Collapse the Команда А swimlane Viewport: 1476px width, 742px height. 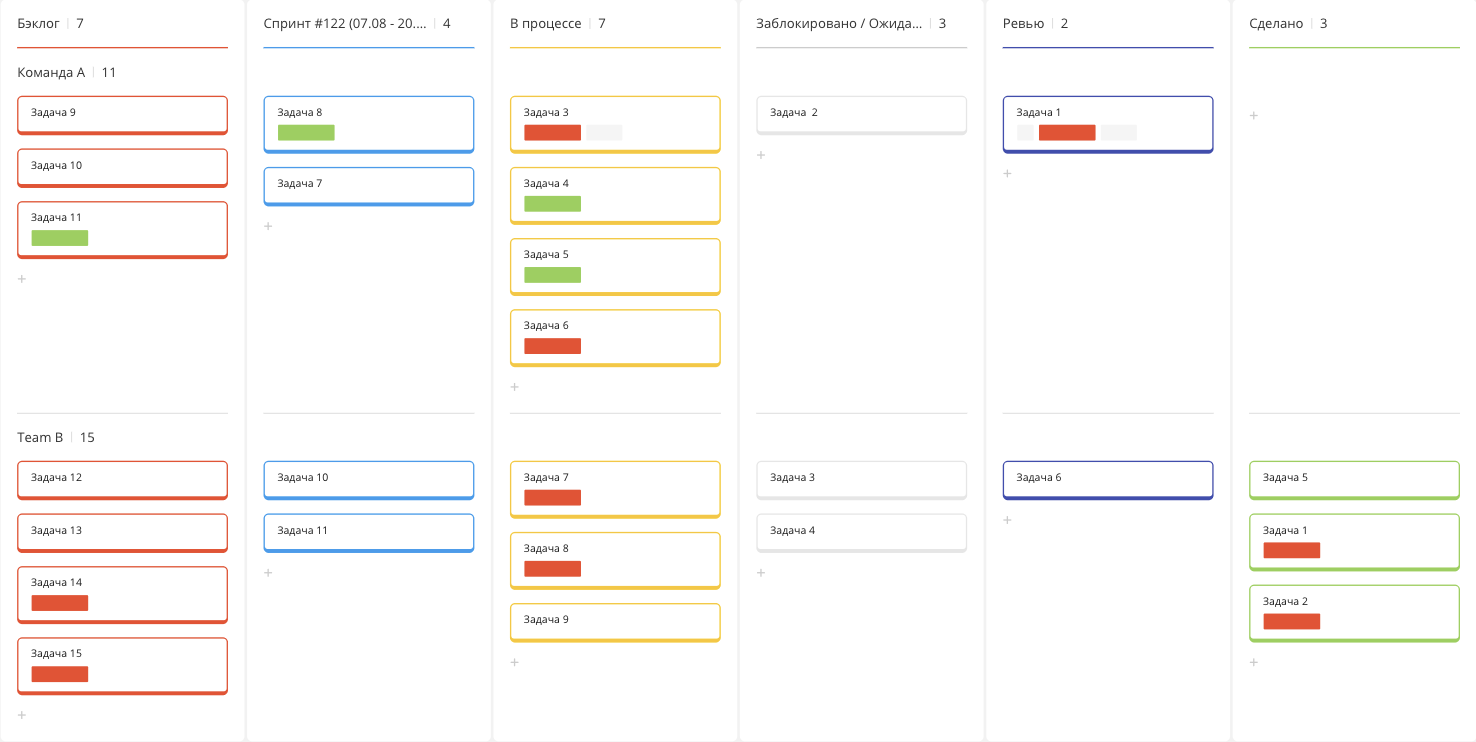click(x=51, y=73)
